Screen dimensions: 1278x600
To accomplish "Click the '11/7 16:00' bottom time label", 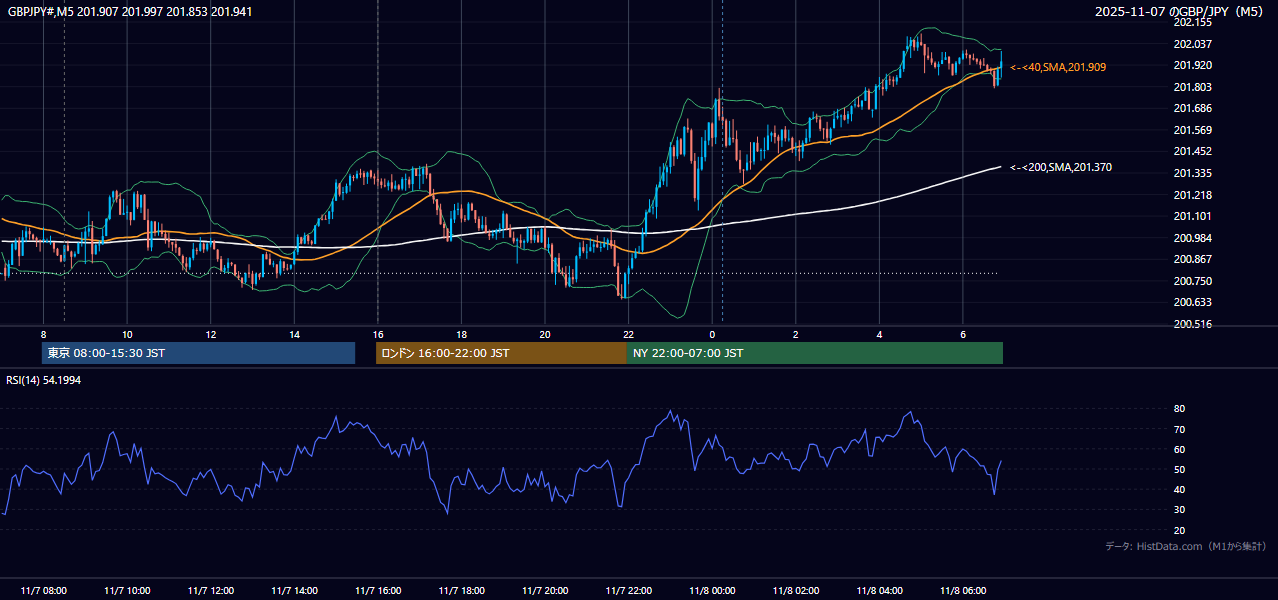I will tap(378, 591).
